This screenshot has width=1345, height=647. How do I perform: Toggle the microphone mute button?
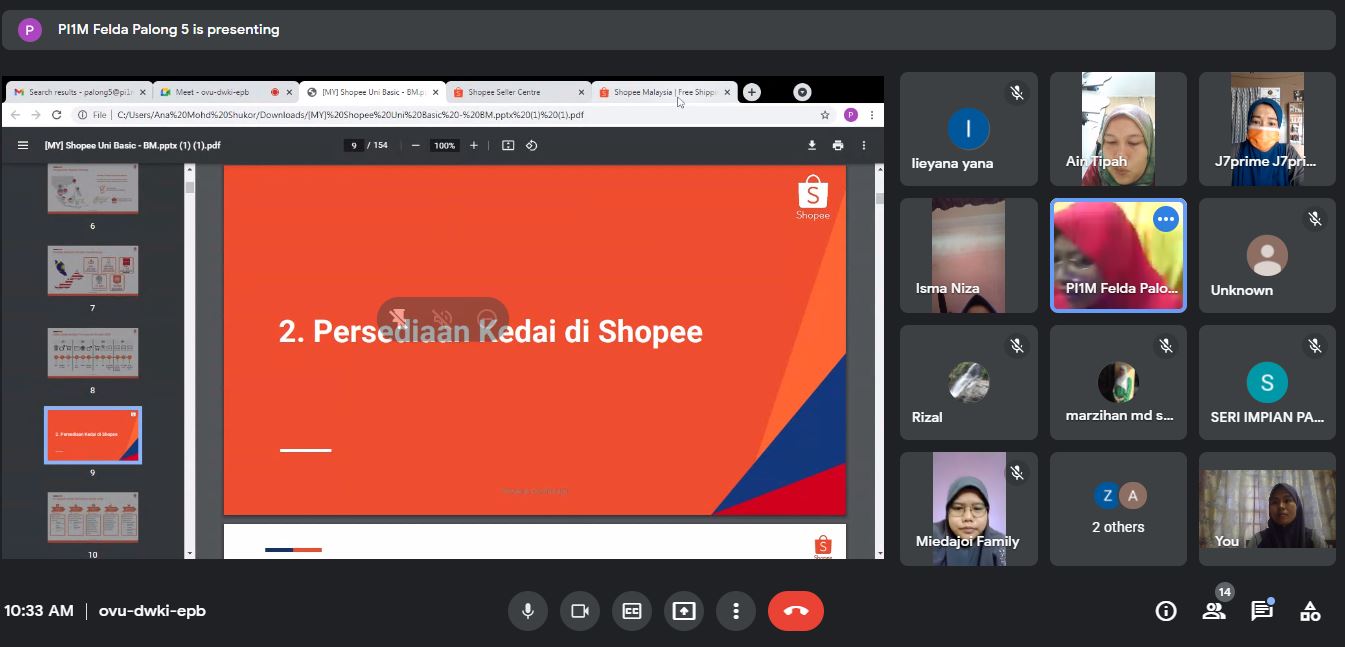[527, 611]
